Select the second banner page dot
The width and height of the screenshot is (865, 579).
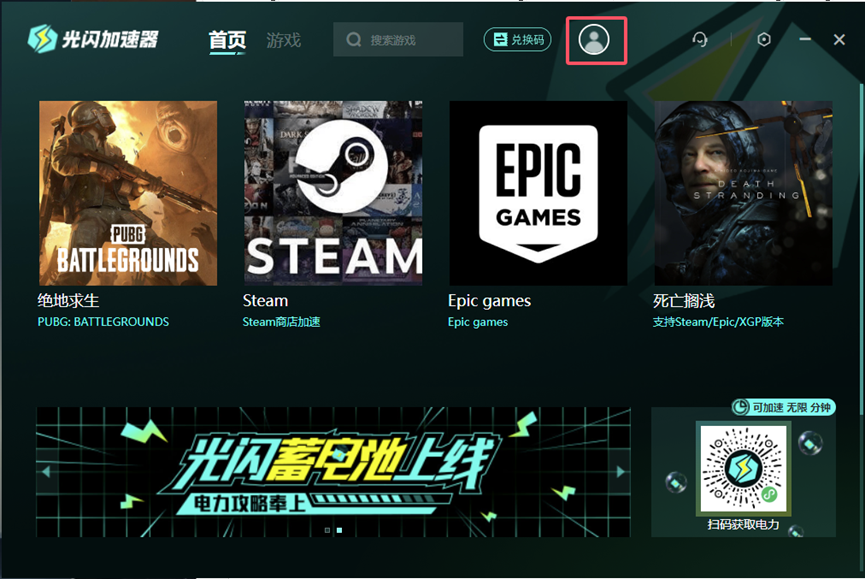[x=339, y=530]
